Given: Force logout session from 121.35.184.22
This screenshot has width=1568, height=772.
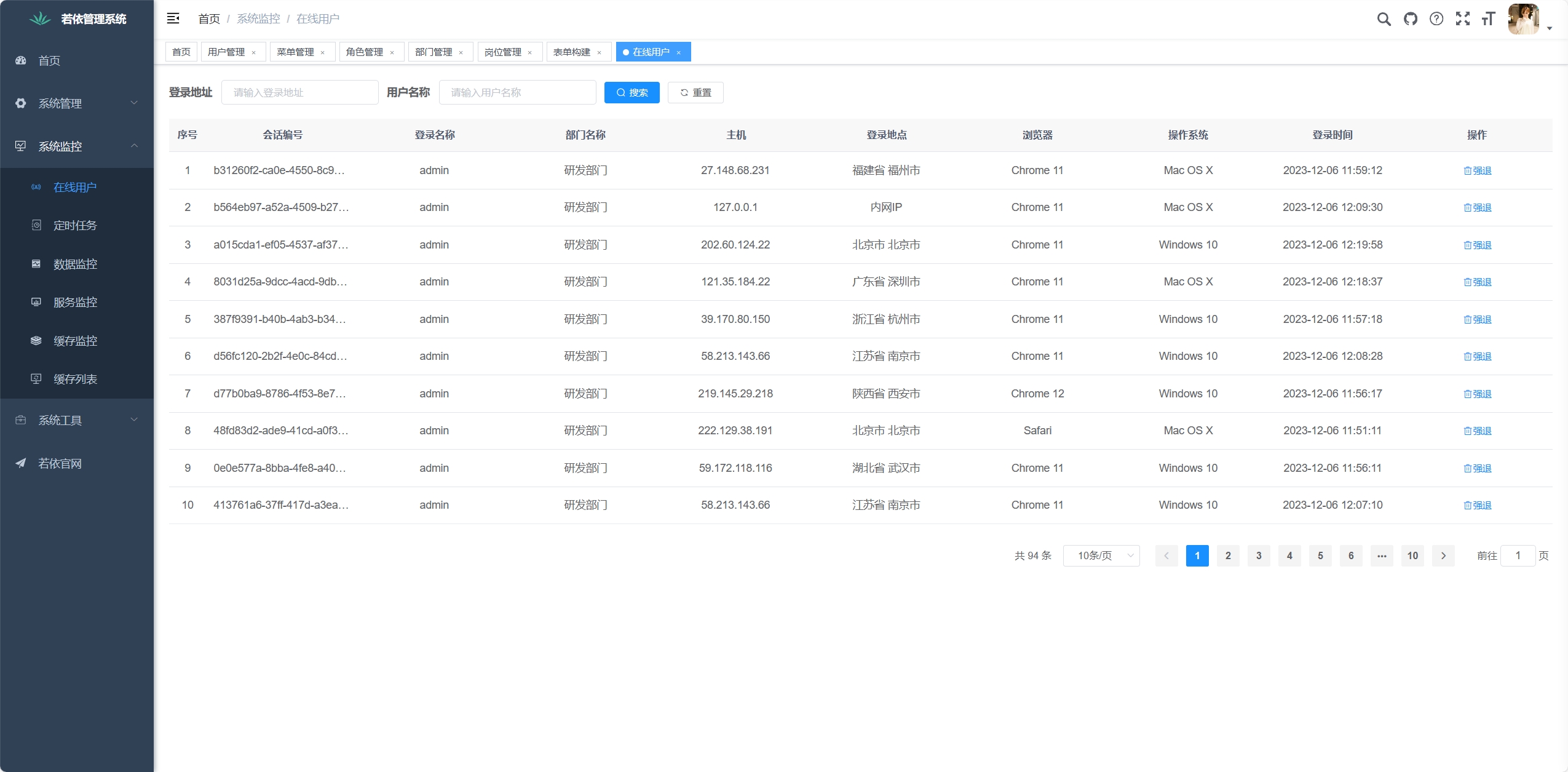Looking at the screenshot, I should 1477,282.
